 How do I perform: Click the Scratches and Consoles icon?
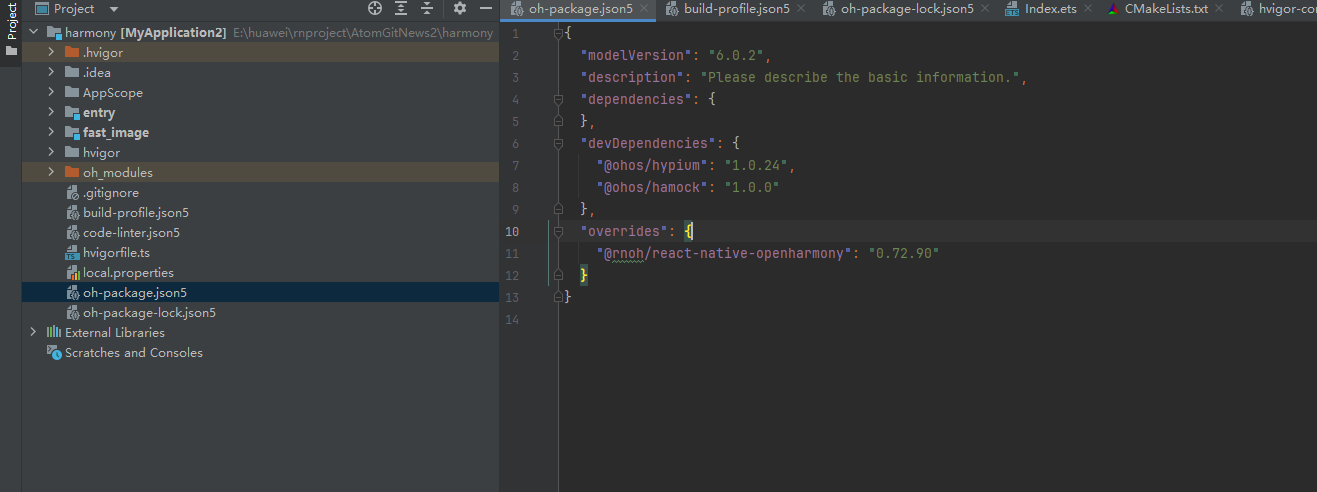coord(54,353)
